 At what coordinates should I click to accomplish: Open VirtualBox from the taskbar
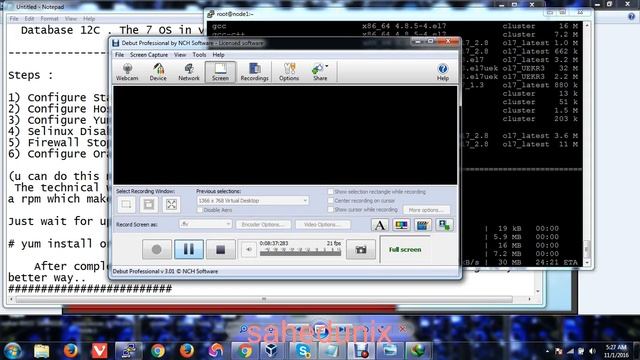click(x=272, y=350)
